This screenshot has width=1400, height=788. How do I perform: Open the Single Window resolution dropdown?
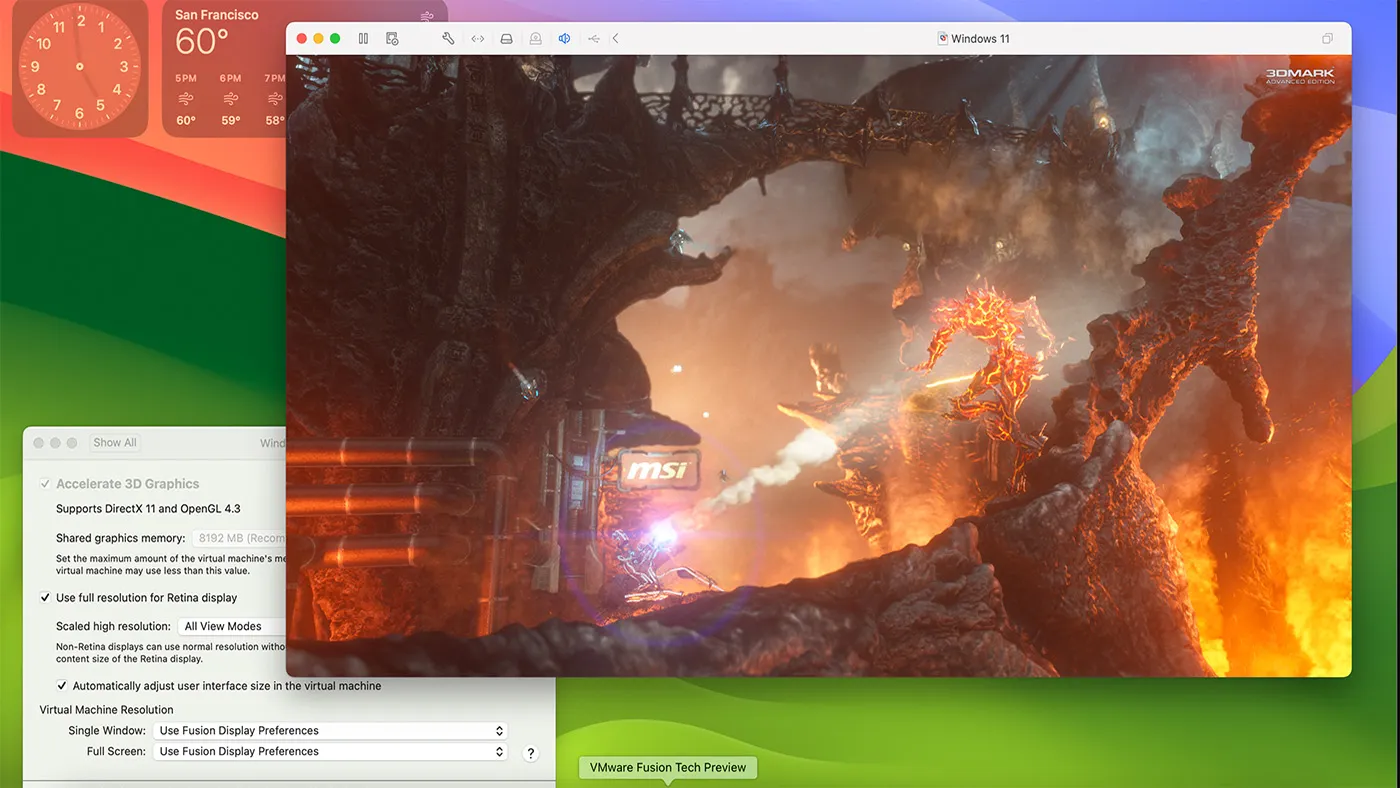click(330, 730)
